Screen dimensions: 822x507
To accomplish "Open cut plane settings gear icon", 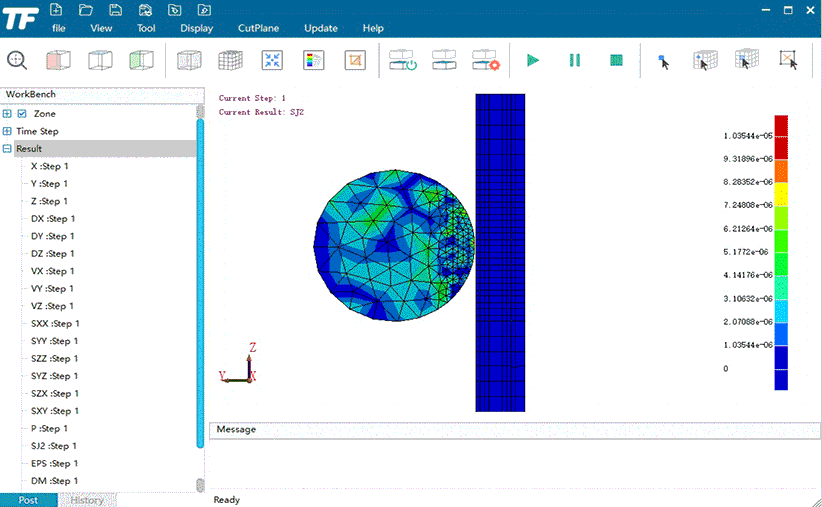I will tap(486, 60).
